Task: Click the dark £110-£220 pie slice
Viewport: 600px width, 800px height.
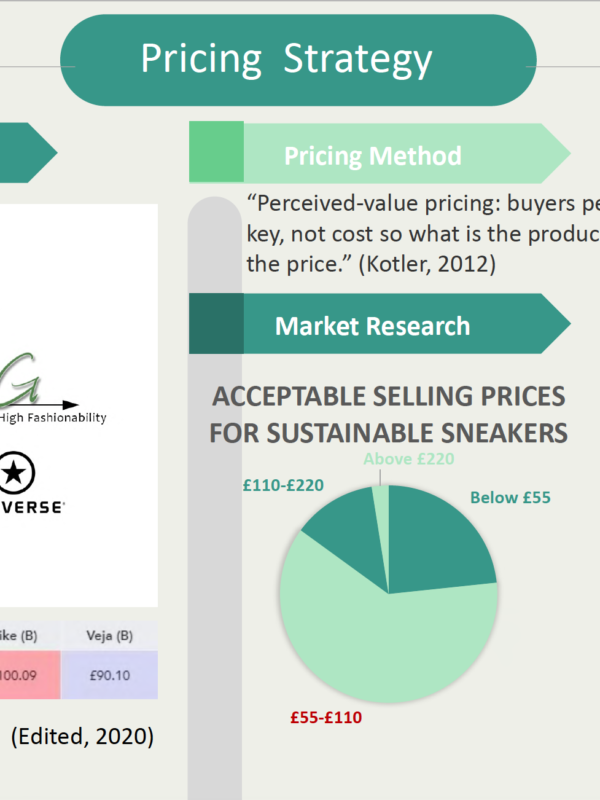Action: 349,528
